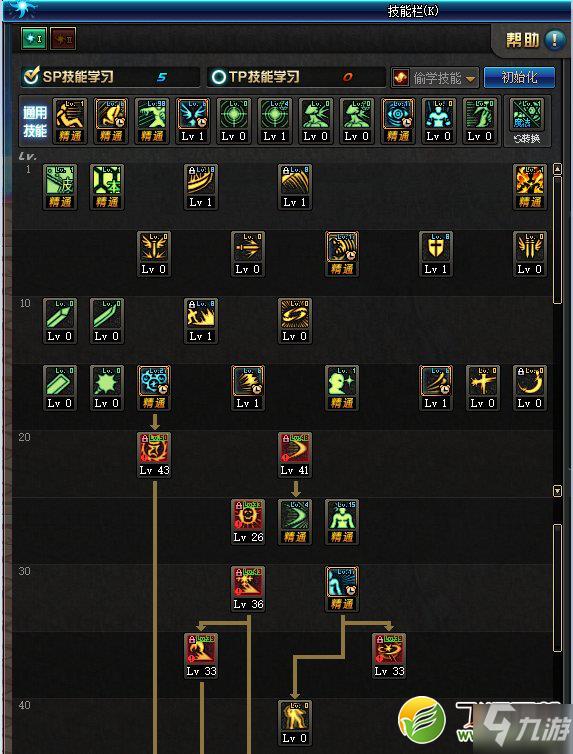573x754 pixels.
Task: Click the scrollbar down arrow
Action: [558, 491]
